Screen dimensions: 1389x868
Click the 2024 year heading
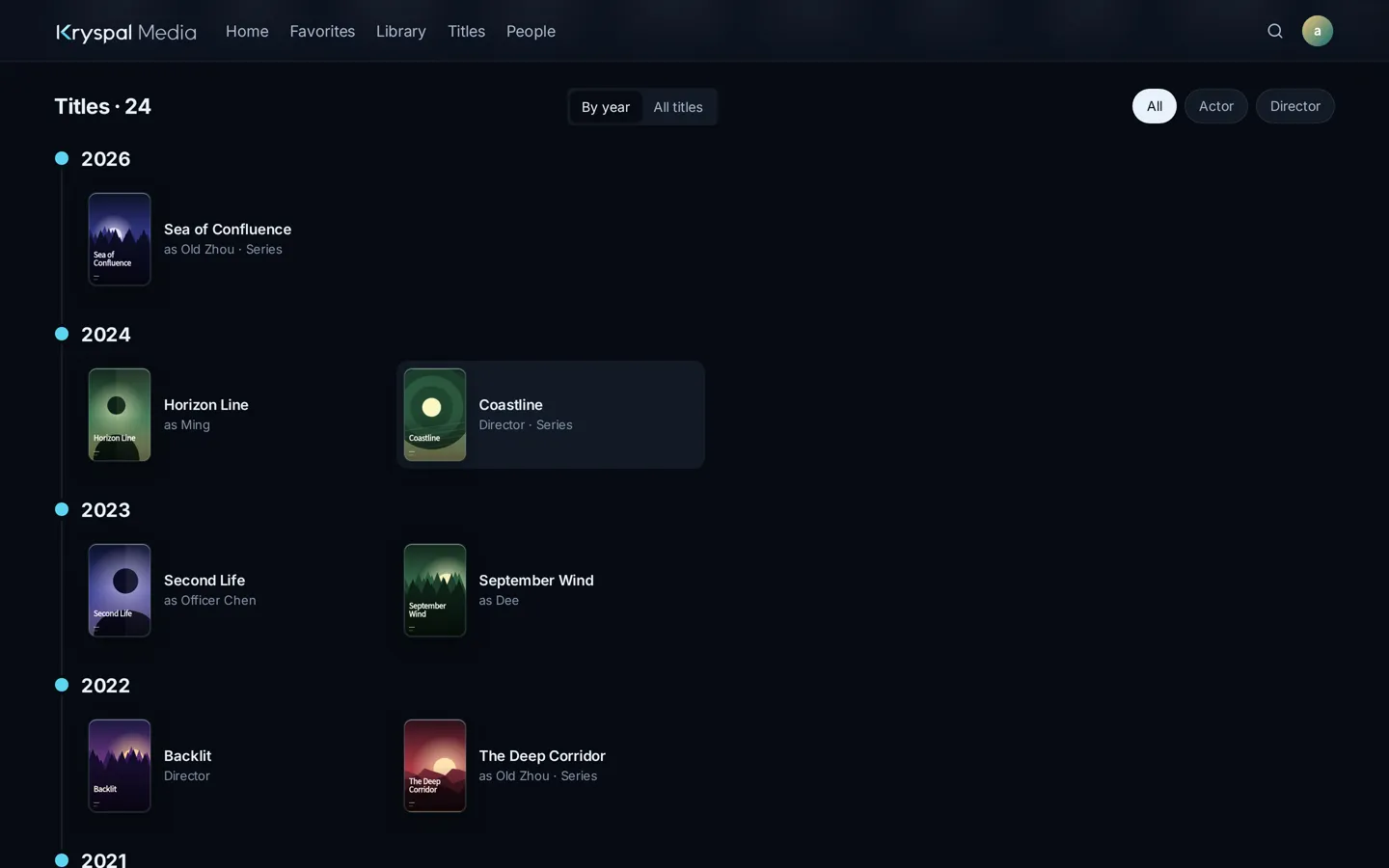click(106, 335)
